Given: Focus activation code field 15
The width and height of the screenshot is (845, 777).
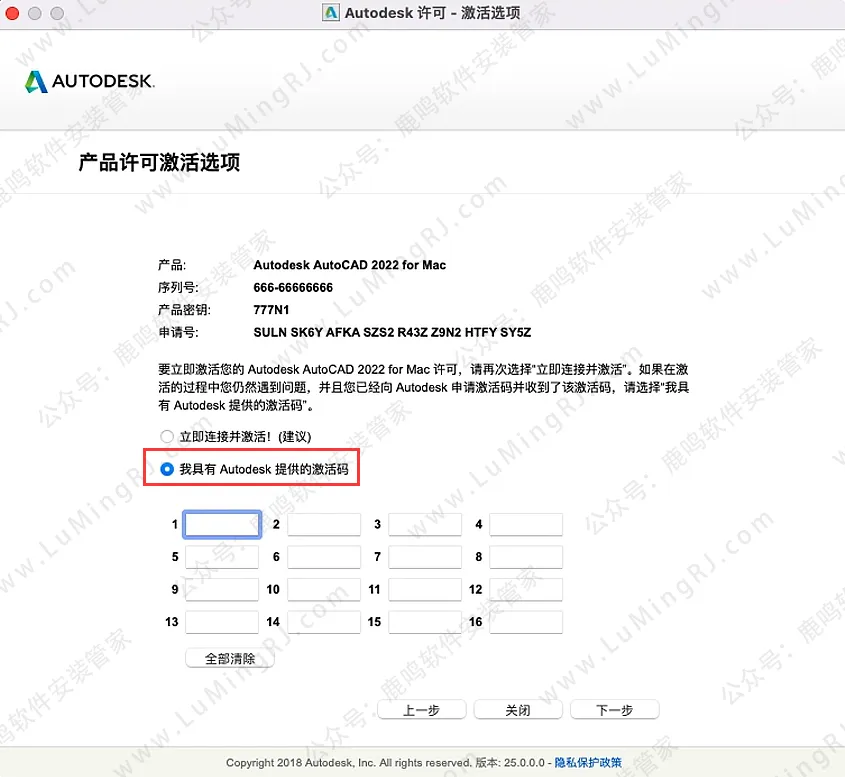Looking at the screenshot, I should pyautogui.click(x=425, y=622).
